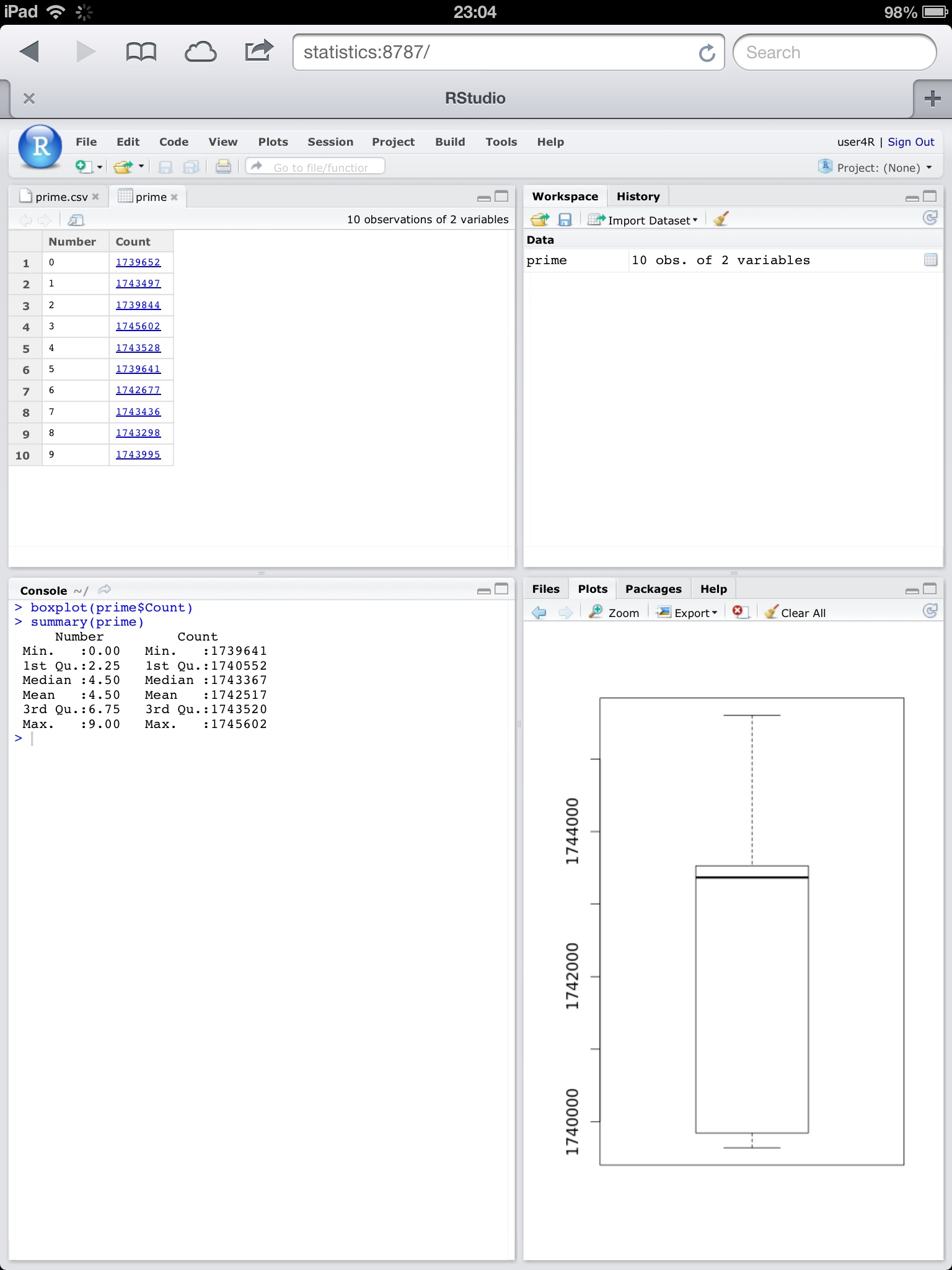Switch to the Files tab
Image resolution: width=952 pixels, height=1270 pixels.
pos(545,589)
